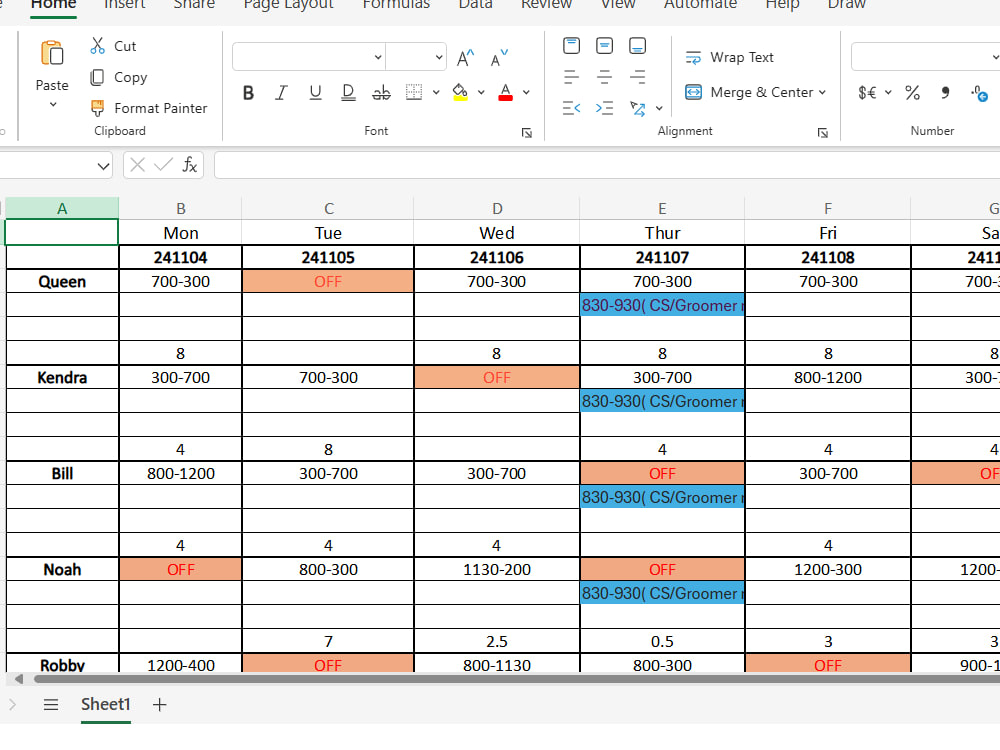The image size is (1000, 750).
Task: Click the text orientation icon
Action: [637, 108]
